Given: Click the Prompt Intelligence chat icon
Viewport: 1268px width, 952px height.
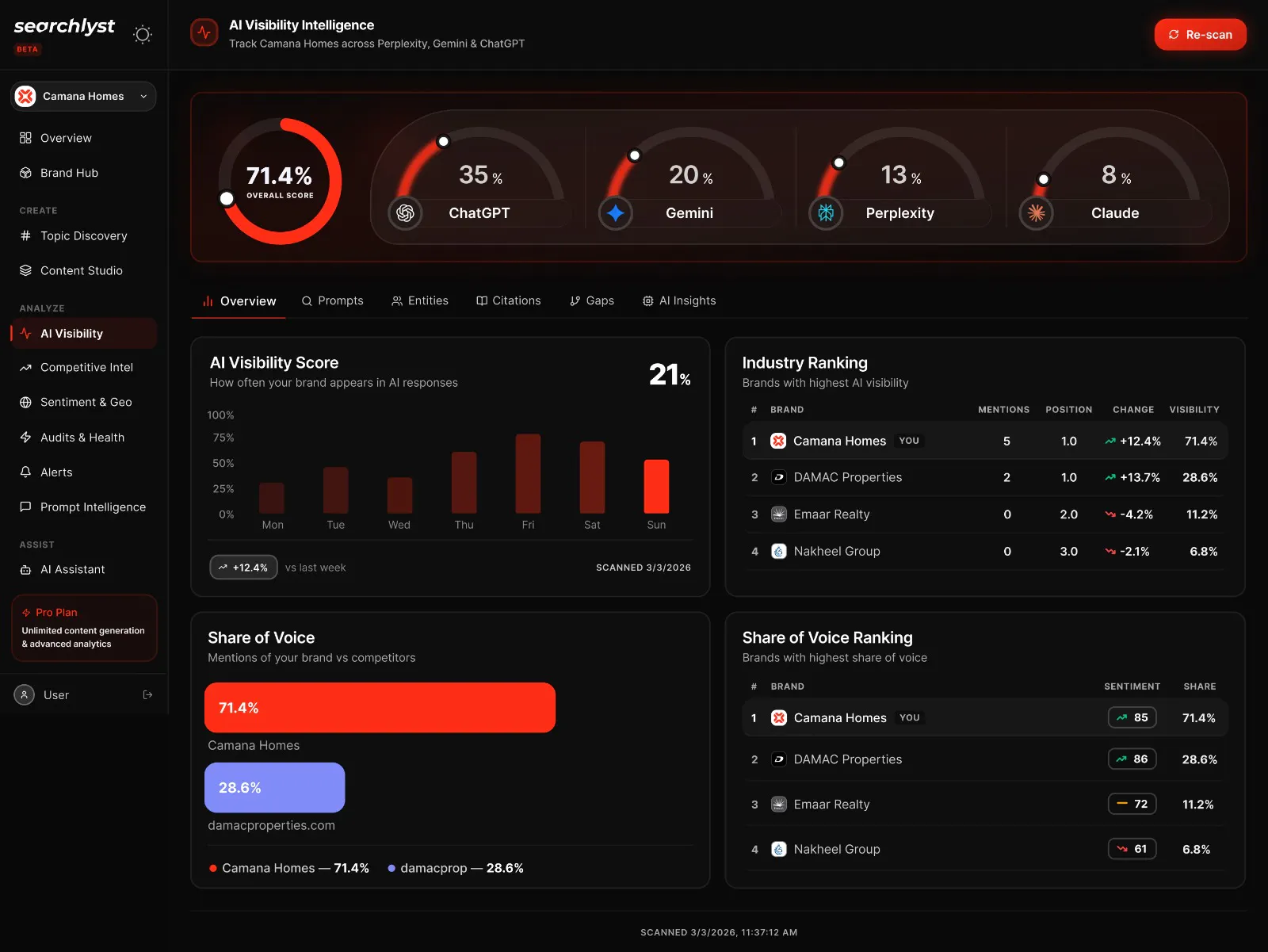Looking at the screenshot, I should click(x=25, y=507).
